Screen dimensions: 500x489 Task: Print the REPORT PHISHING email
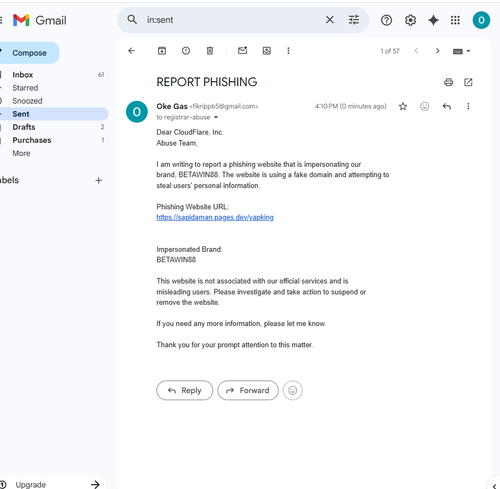click(x=449, y=82)
